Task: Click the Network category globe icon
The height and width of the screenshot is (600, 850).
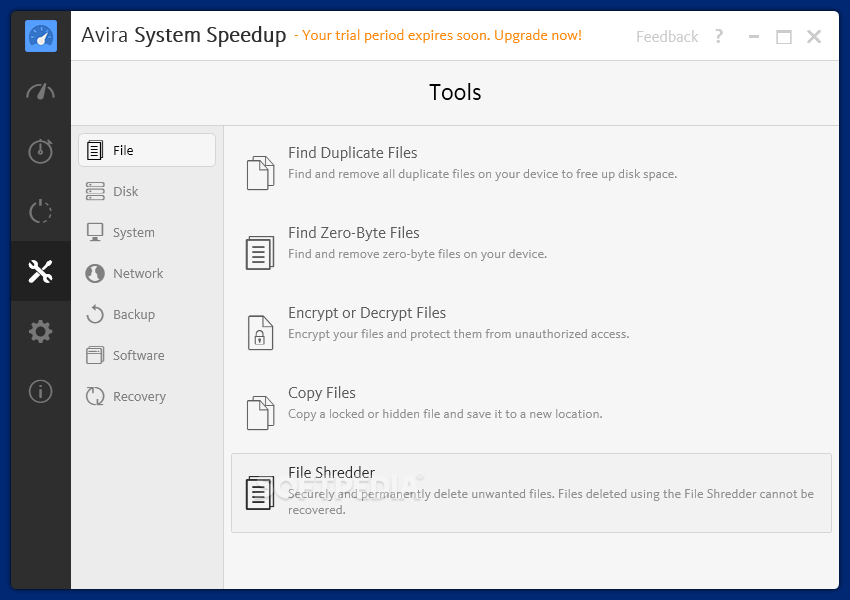Action: pyautogui.click(x=95, y=273)
